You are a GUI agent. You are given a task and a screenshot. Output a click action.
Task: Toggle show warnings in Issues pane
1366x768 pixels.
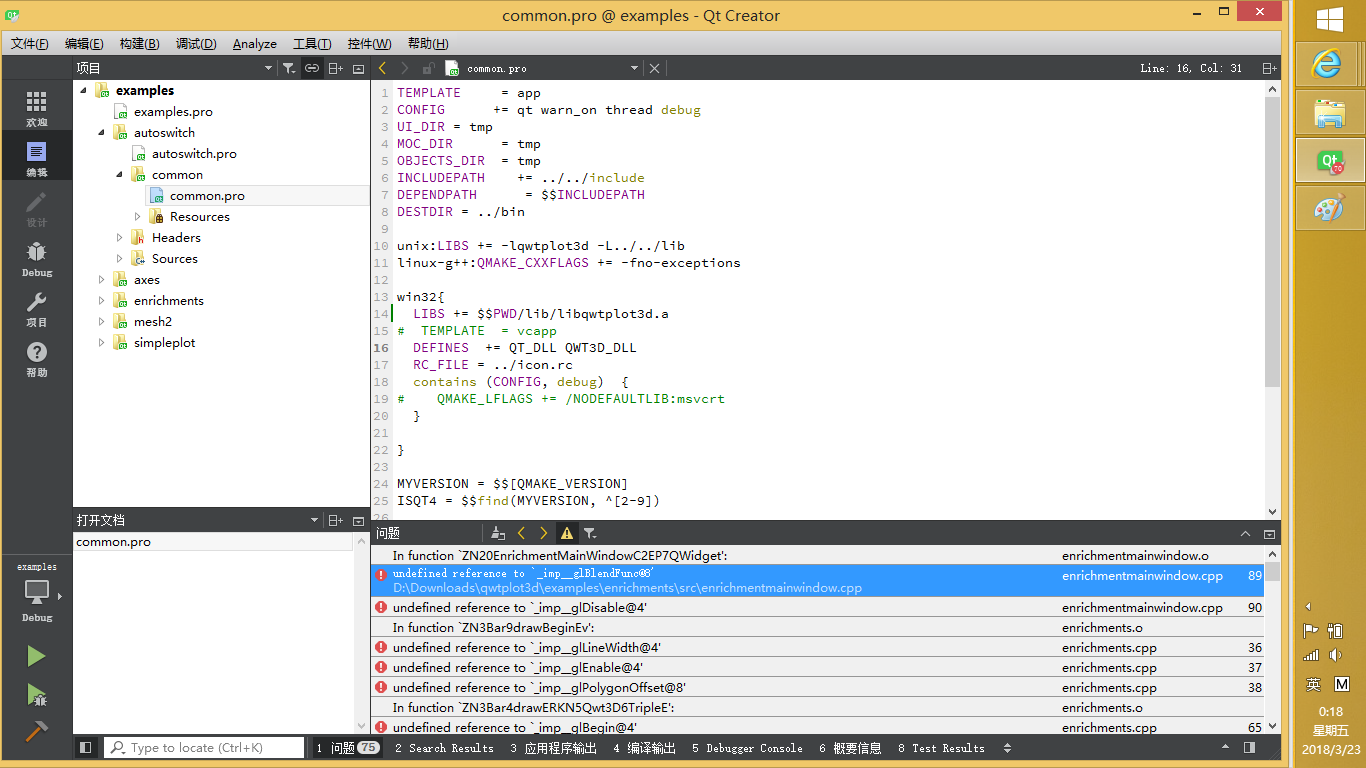point(567,534)
